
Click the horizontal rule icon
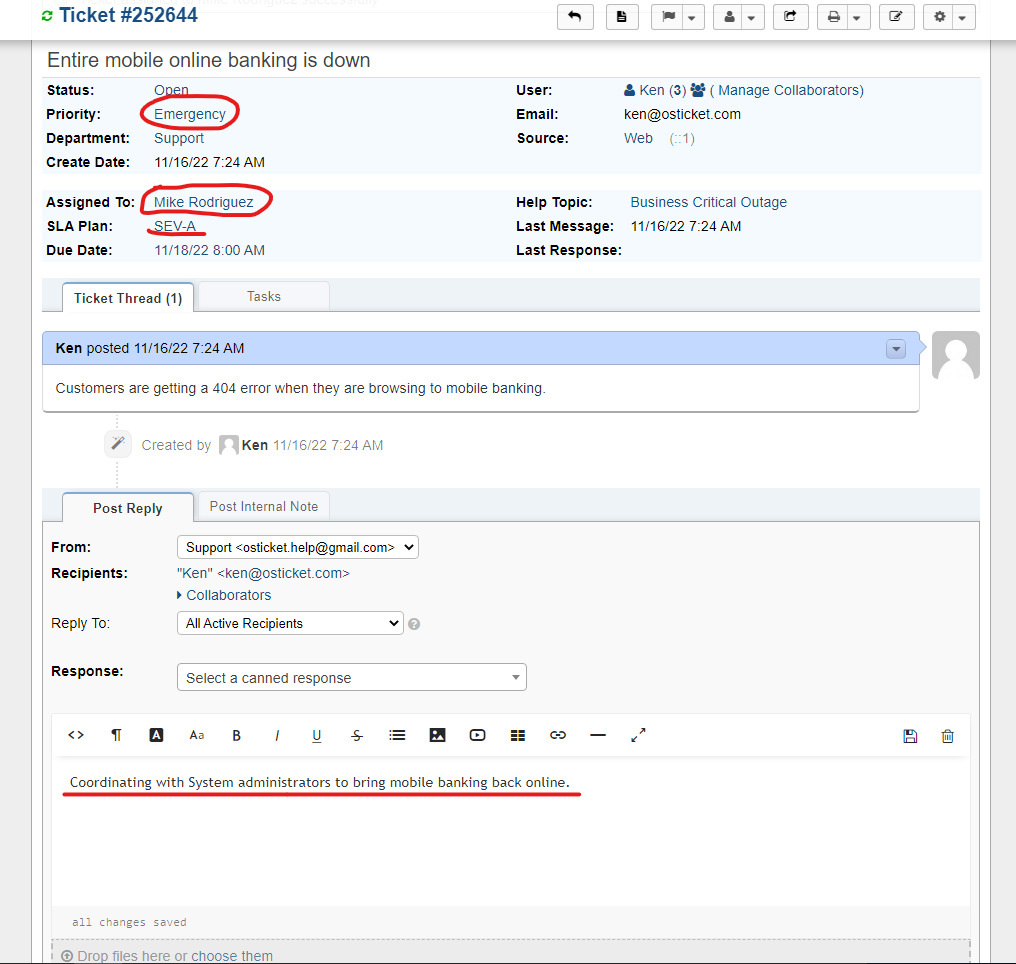tap(598, 735)
